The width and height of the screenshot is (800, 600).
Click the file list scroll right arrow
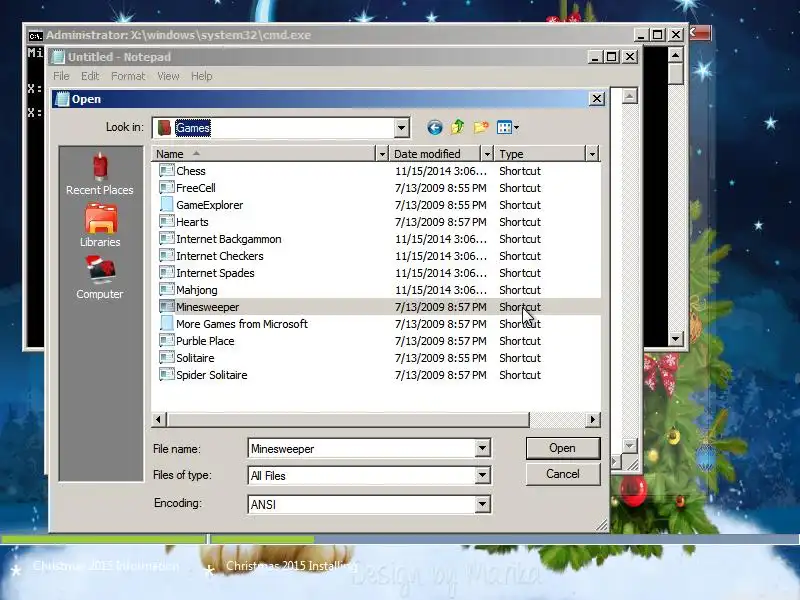(592, 419)
